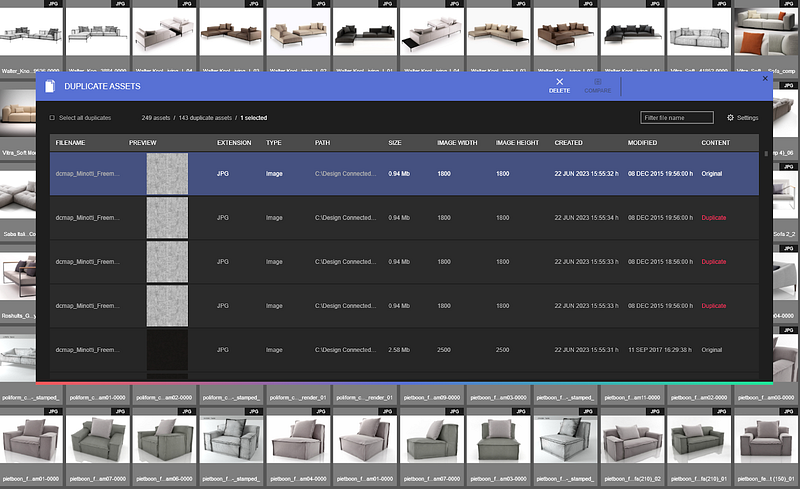
Task: Click preview thumbnail of the selected Original row
Action: click(x=167, y=174)
